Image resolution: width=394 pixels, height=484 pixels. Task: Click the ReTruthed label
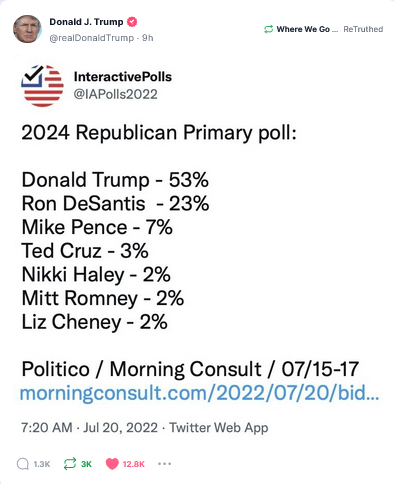[x=363, y=29]
